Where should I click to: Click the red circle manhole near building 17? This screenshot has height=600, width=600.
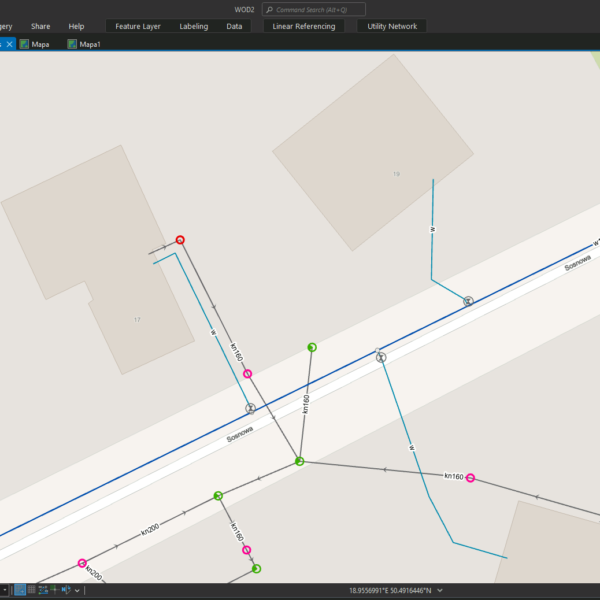[x=180, y=240]
